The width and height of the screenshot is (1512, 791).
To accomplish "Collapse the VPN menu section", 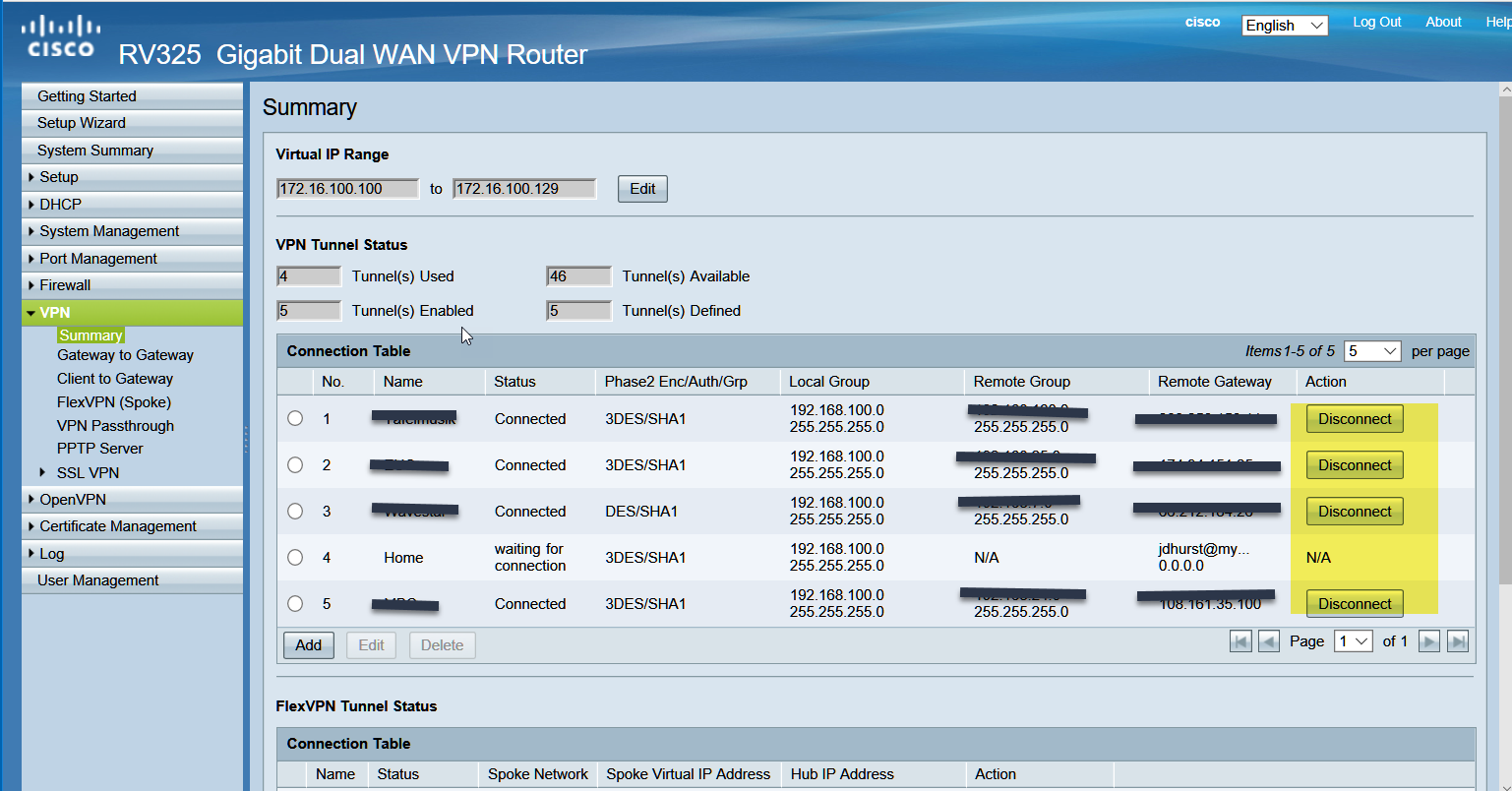I will pos(132,313).
